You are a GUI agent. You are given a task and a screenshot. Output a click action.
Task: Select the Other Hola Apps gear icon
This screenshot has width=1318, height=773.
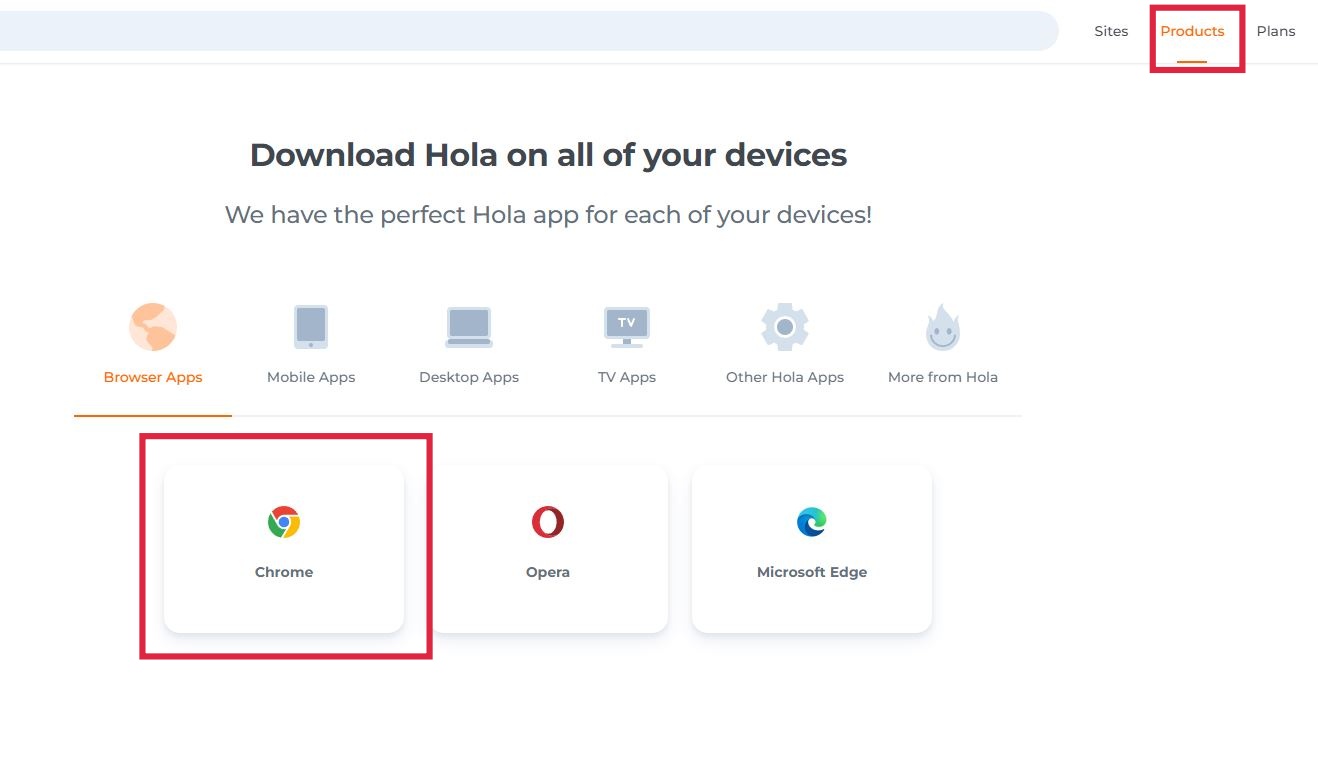tap(785, 327)
